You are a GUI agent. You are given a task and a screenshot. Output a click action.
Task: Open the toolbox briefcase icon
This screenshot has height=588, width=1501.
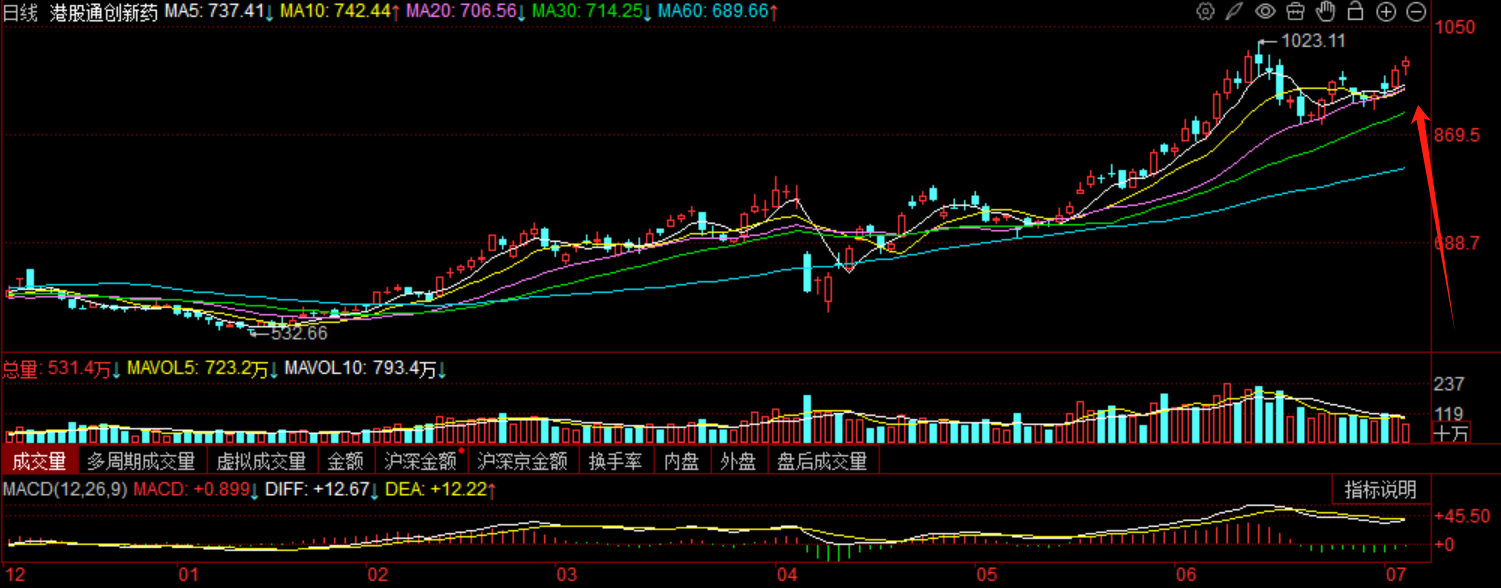[1295, 12]
